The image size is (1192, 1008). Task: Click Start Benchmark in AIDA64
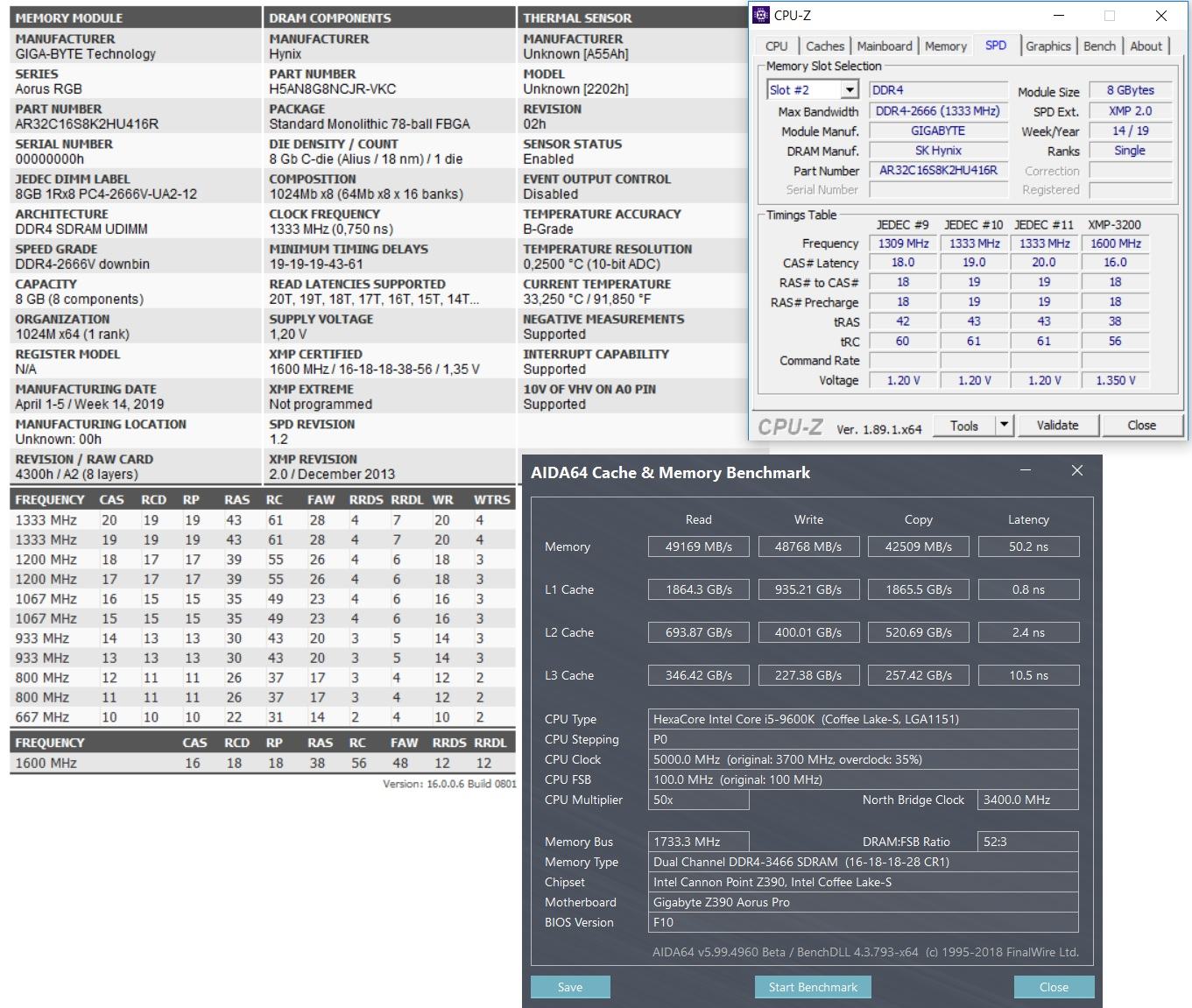(x=813, y=987)
